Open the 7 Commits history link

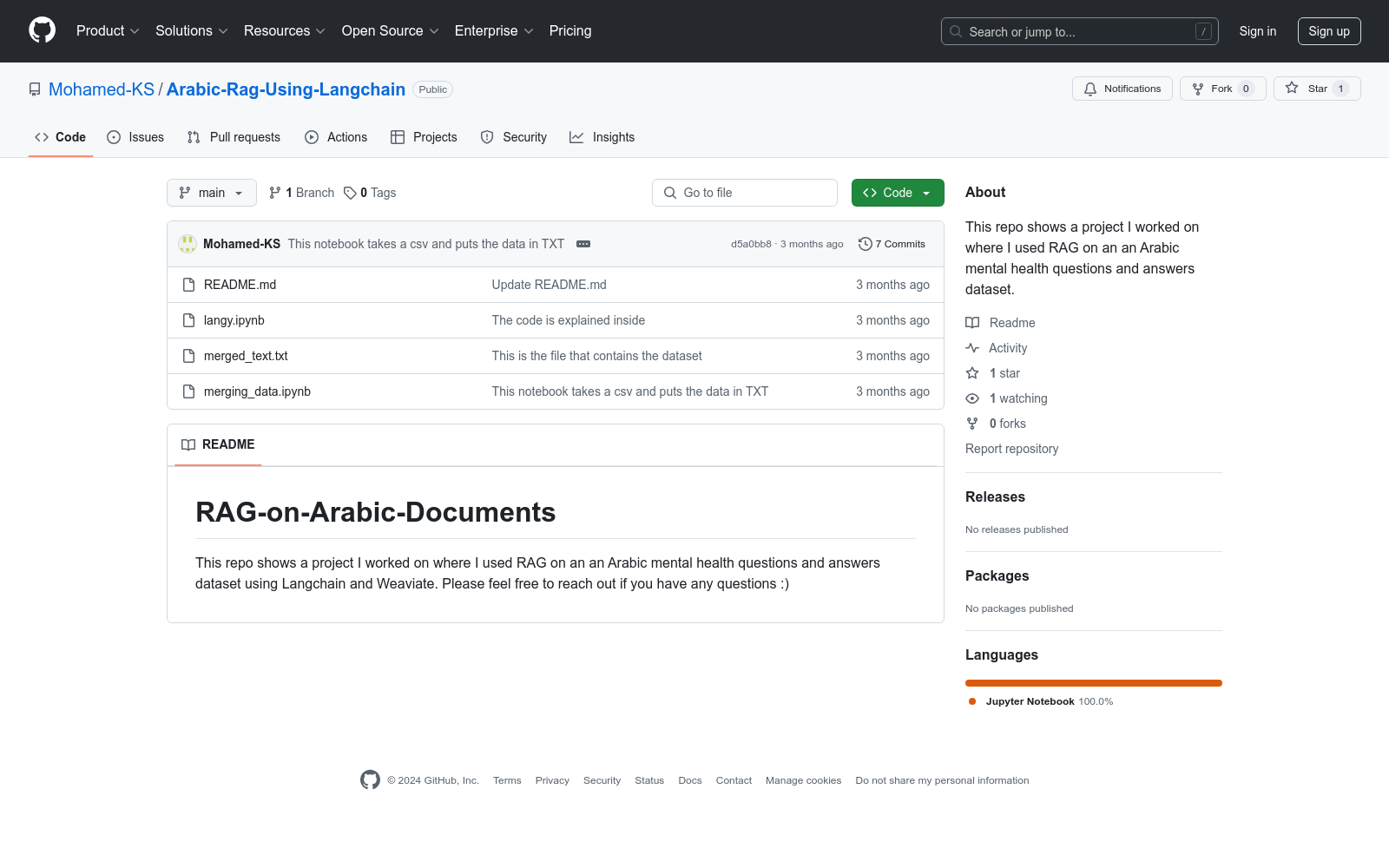point(892,244)
